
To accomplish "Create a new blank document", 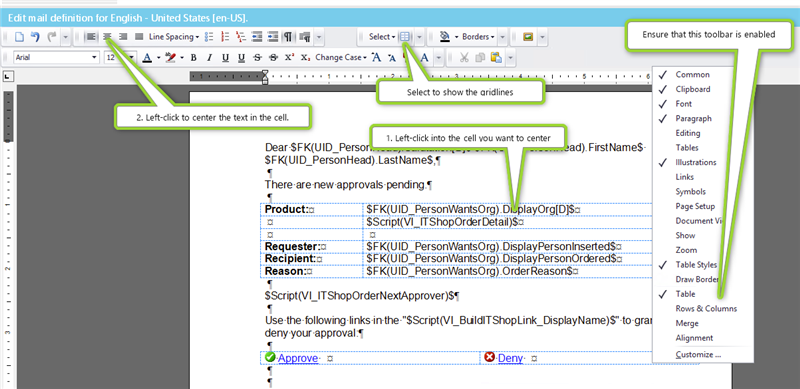I will tap(19, 37).
